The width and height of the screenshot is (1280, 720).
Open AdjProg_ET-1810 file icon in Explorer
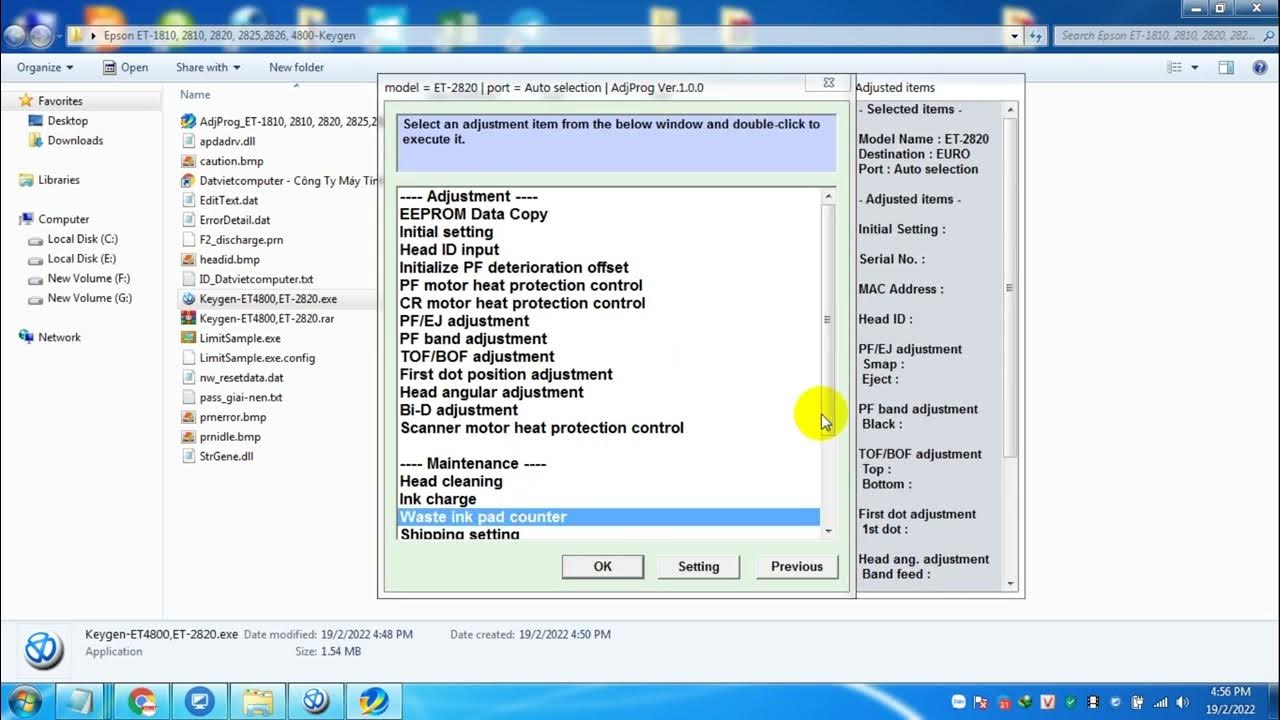pos(188,121)
